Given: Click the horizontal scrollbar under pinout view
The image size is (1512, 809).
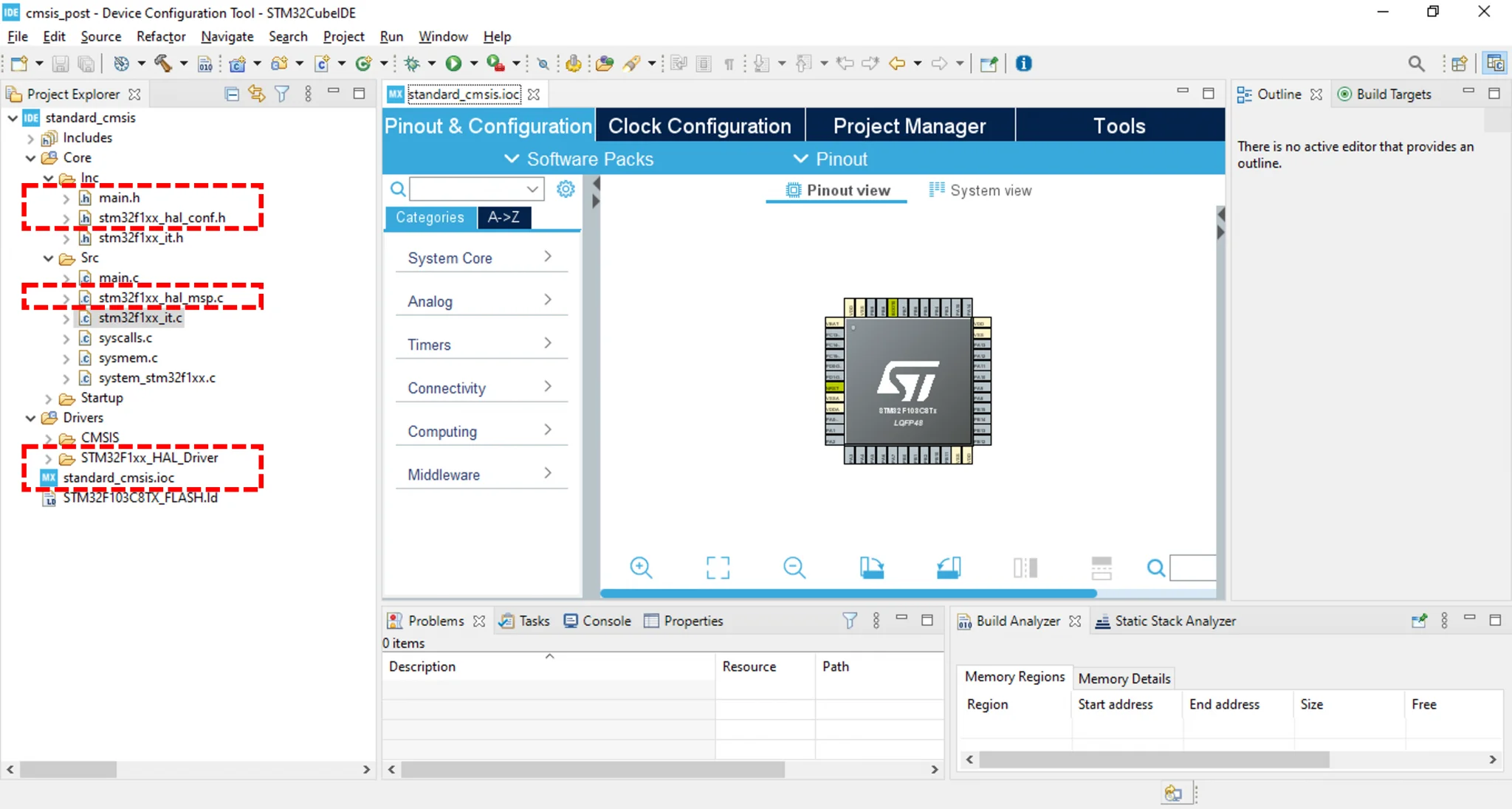Looking at the screenshot, I should click(849, 593).
